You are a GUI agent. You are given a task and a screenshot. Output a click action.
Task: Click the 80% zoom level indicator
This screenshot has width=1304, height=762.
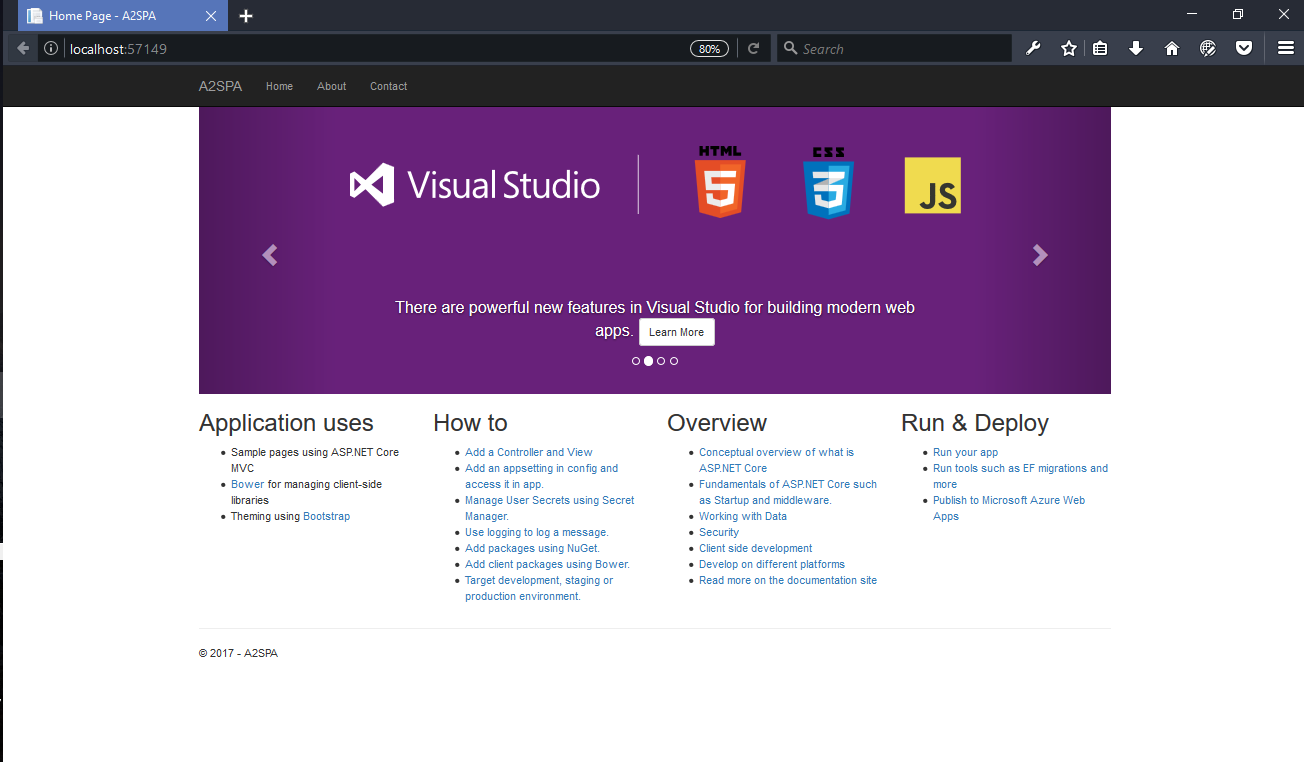click(x=709, y=48)
